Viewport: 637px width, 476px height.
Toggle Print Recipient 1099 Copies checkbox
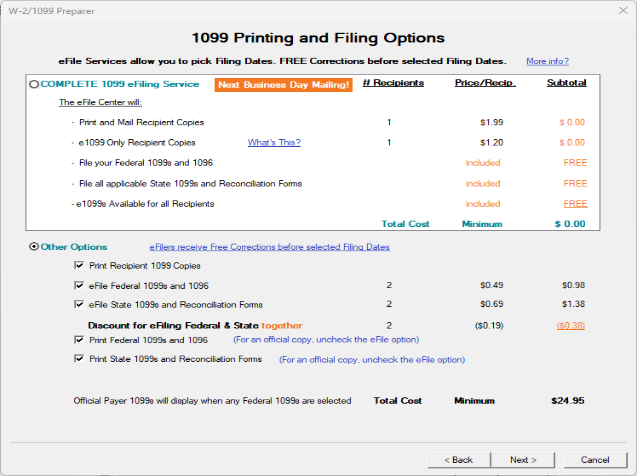(x=79, y=266)
